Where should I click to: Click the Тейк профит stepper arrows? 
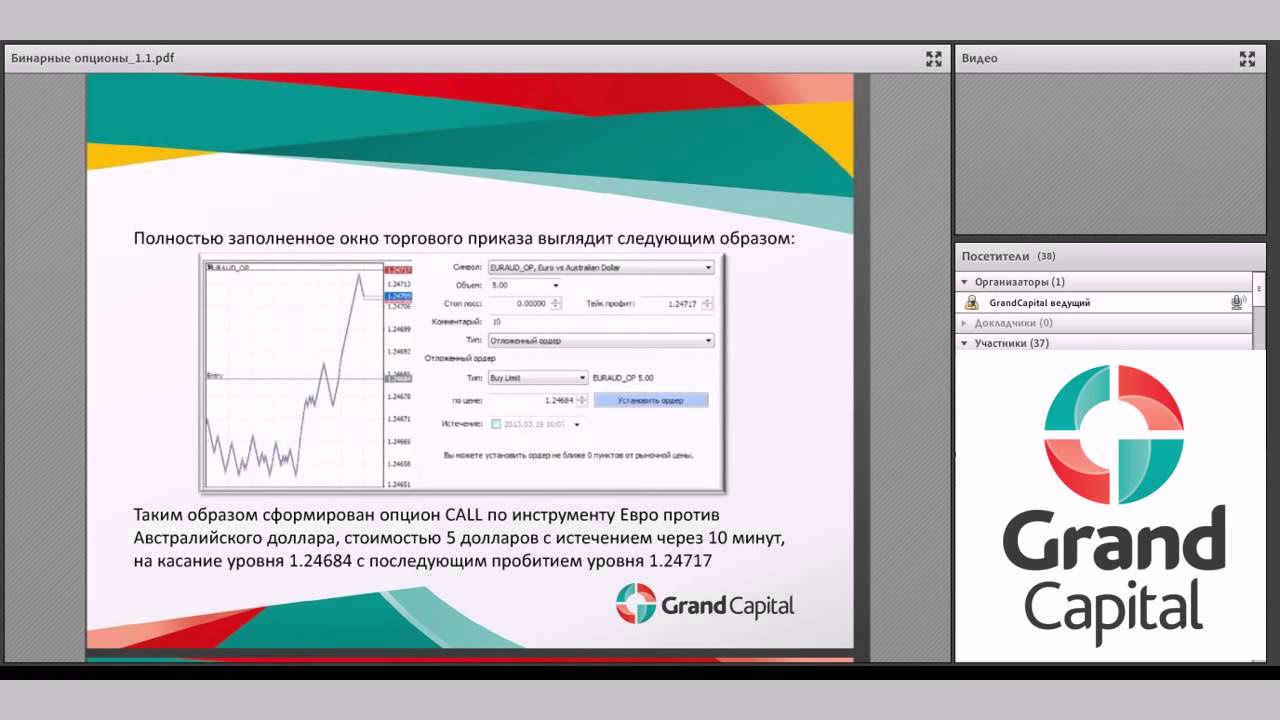[x=706, y=303]
